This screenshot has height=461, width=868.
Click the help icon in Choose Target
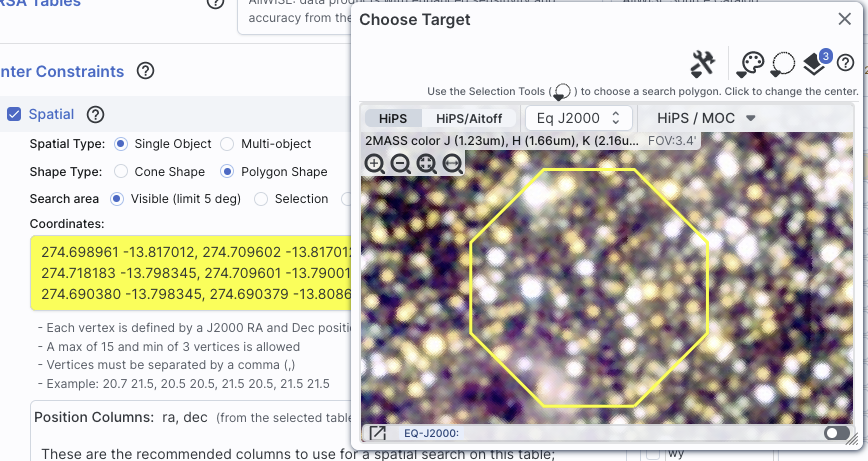845,64
